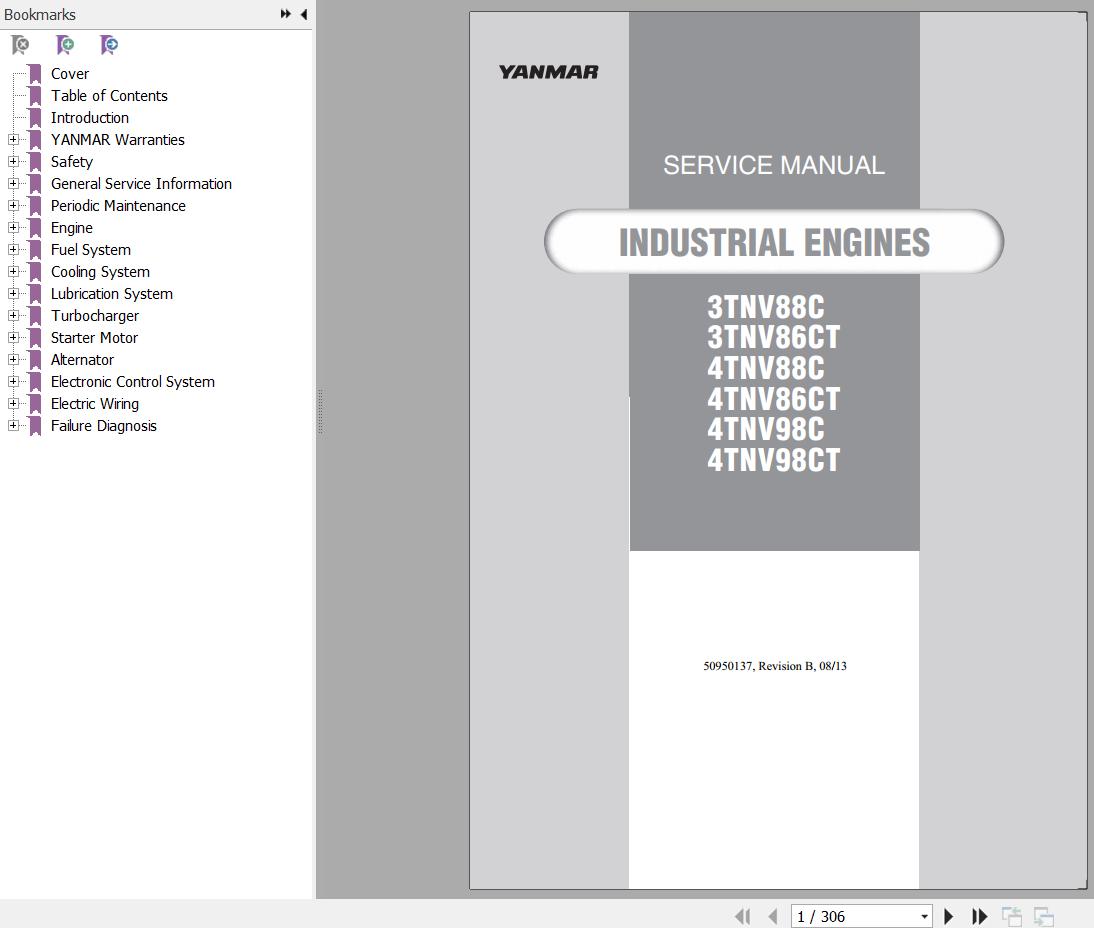Expand the Engine bookmark
This screenshot has height=928, width=1094.
(13, 228)
